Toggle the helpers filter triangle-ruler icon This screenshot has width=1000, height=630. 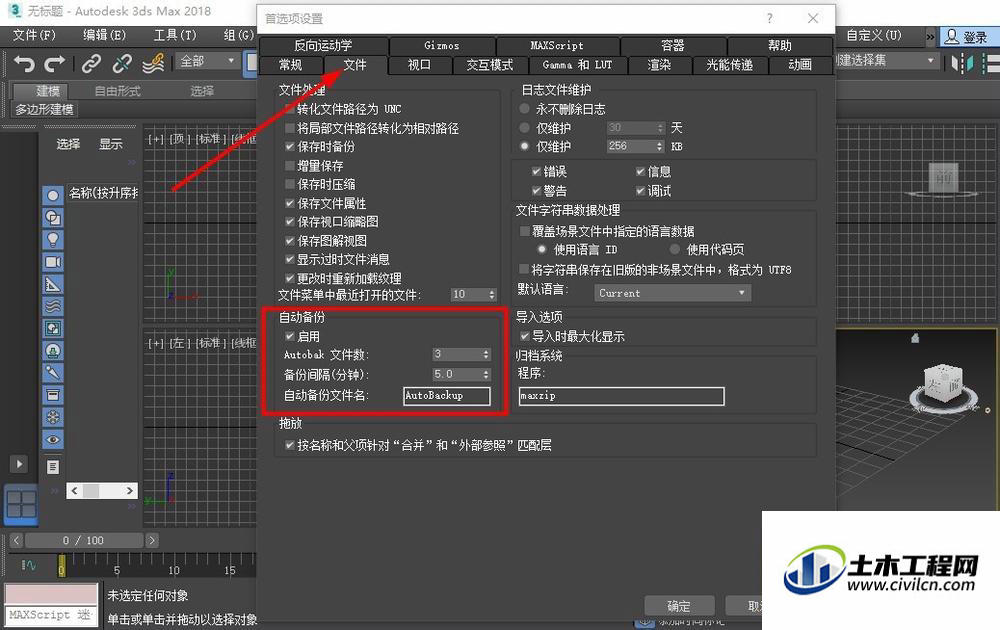pos(53,284)
